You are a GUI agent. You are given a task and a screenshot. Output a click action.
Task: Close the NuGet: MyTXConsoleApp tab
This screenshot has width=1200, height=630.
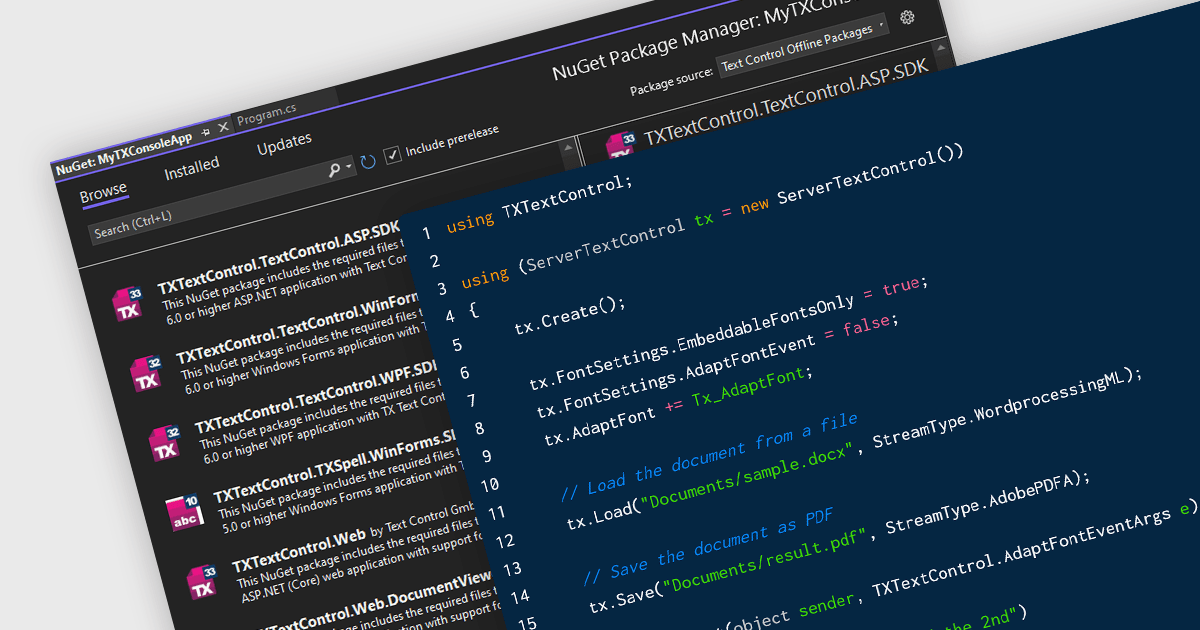coord(223,127)
